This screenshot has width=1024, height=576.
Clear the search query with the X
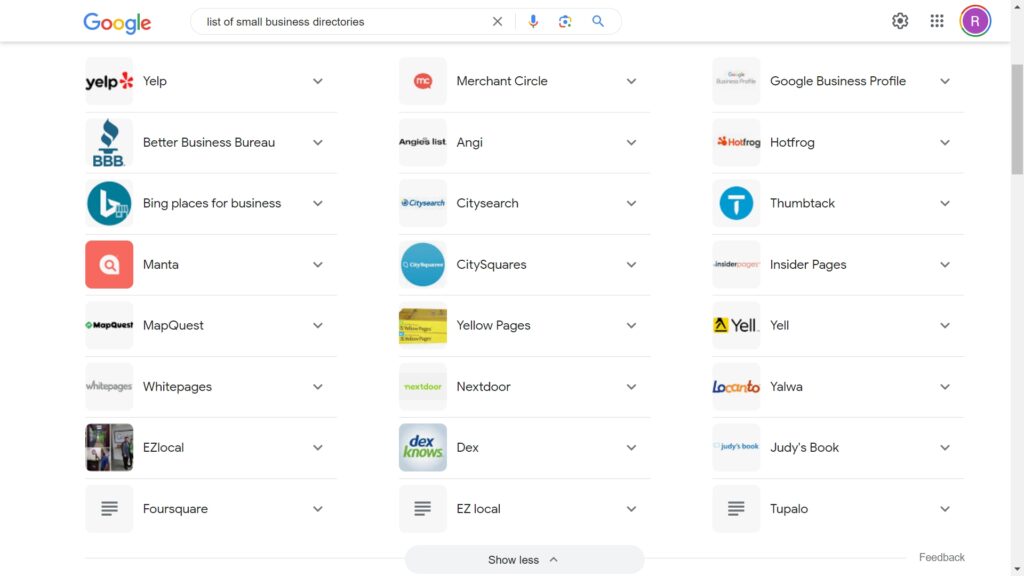(497, 20)
